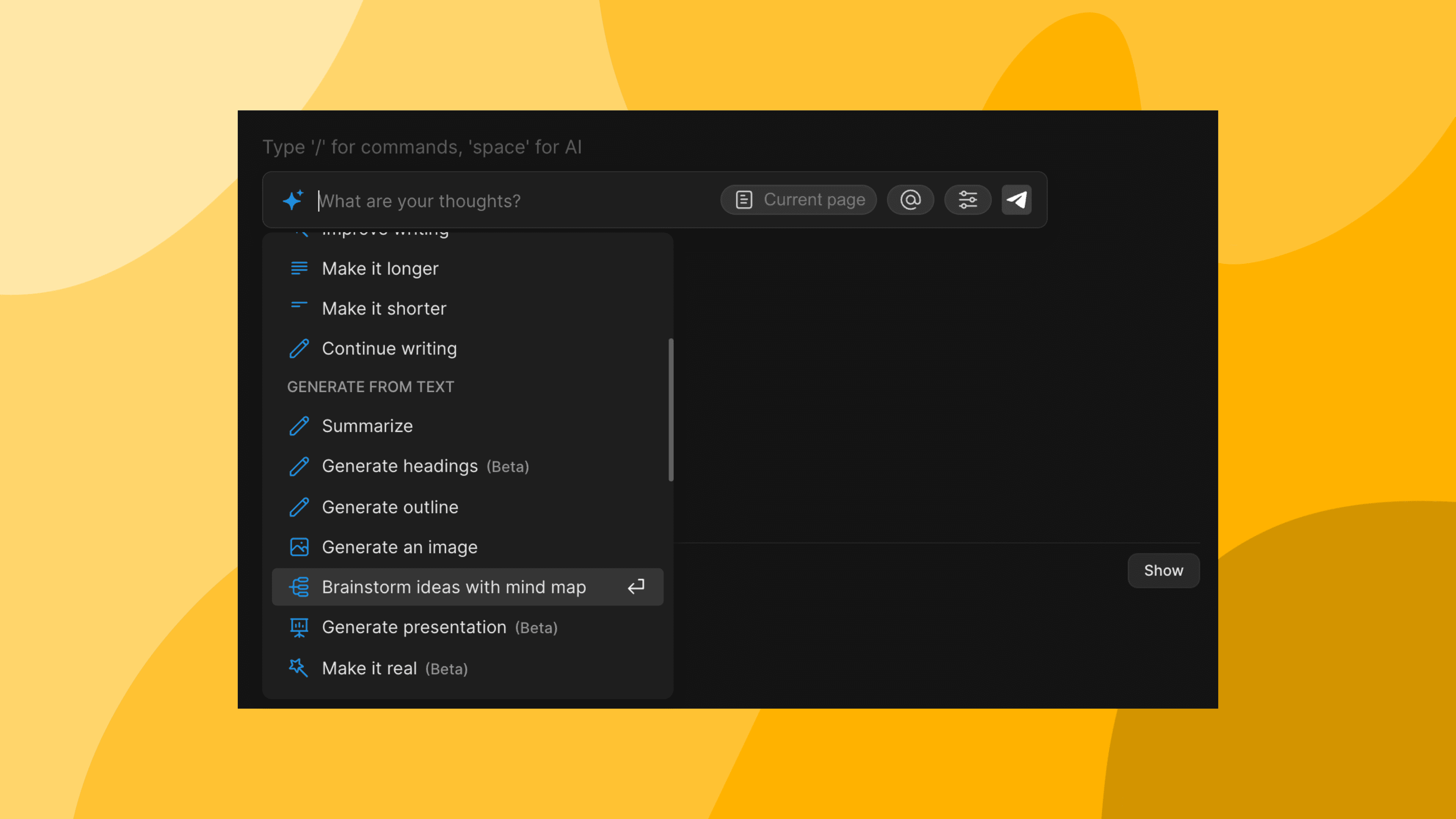Click the magic wand icon beside Make it real
The image size is (1456, 819).
coord(299,667)
